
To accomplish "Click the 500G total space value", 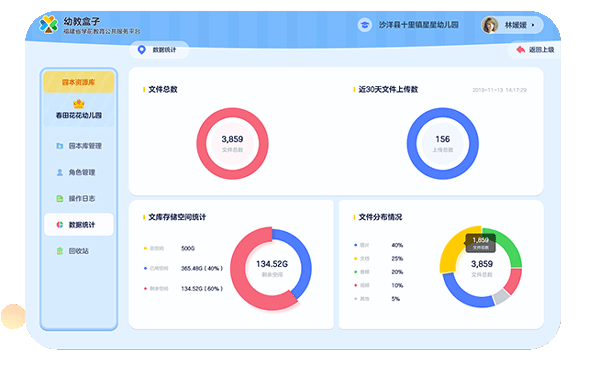I will click(x=188, y=248).
